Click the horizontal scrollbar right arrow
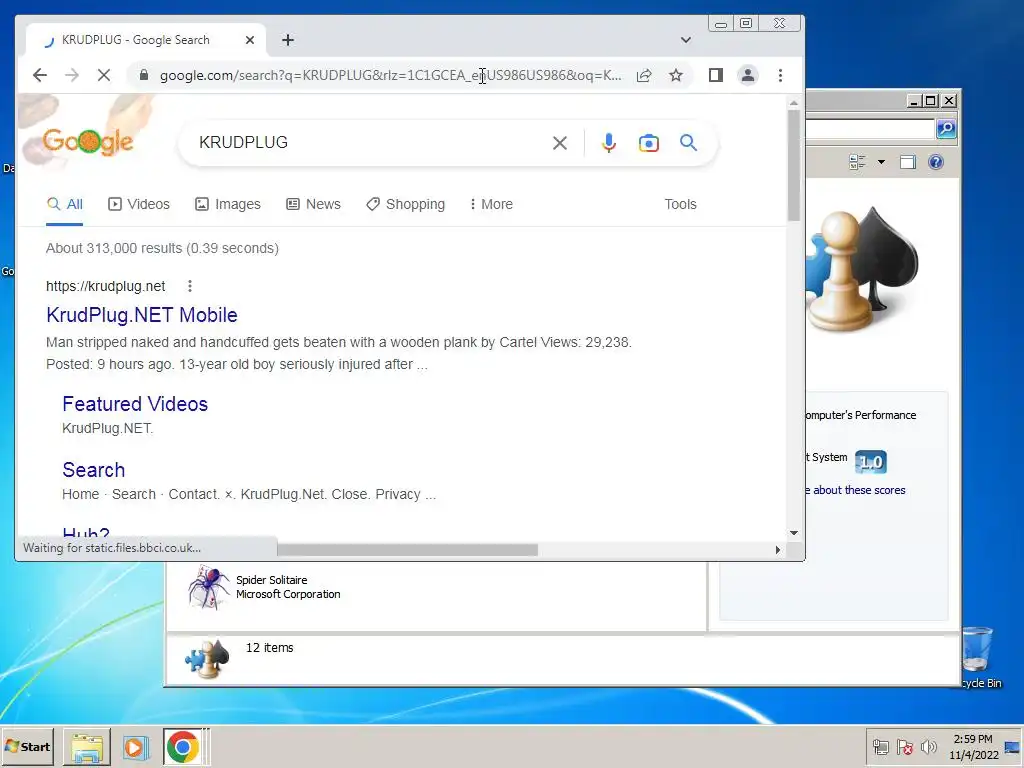Screen dimensions: 1024x768 [777, 550]
